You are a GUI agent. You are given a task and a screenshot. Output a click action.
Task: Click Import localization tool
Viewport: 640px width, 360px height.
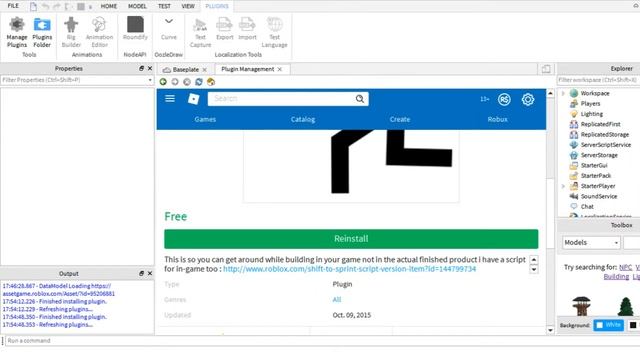(247, 29)
